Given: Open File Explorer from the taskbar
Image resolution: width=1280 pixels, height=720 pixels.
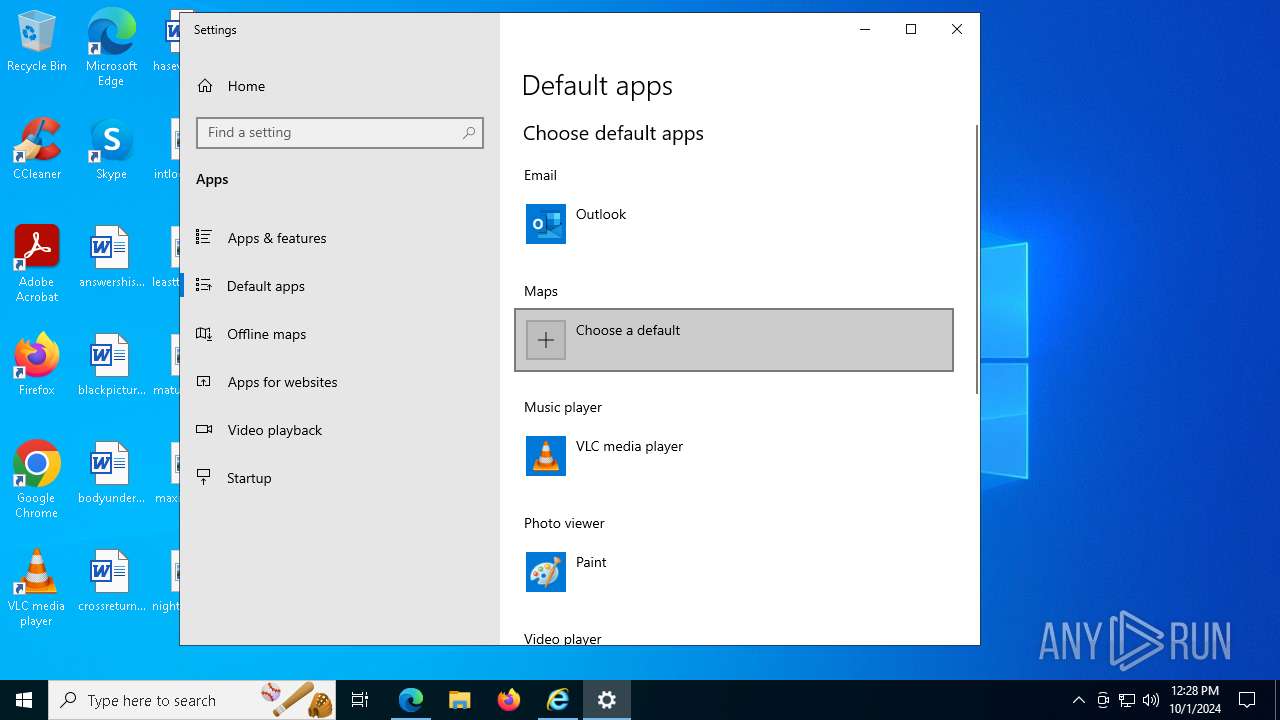Looking at the screenshot, I should pos(459,700).
